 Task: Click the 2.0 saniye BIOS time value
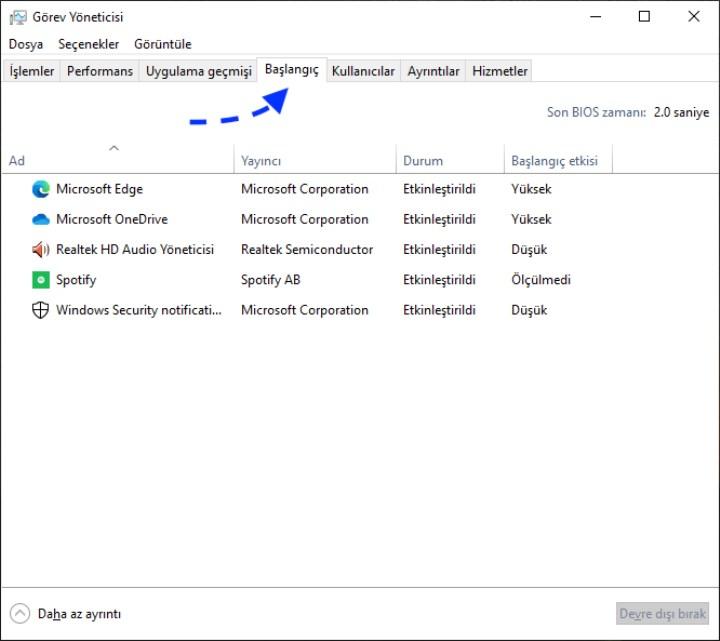coord(681,112)
